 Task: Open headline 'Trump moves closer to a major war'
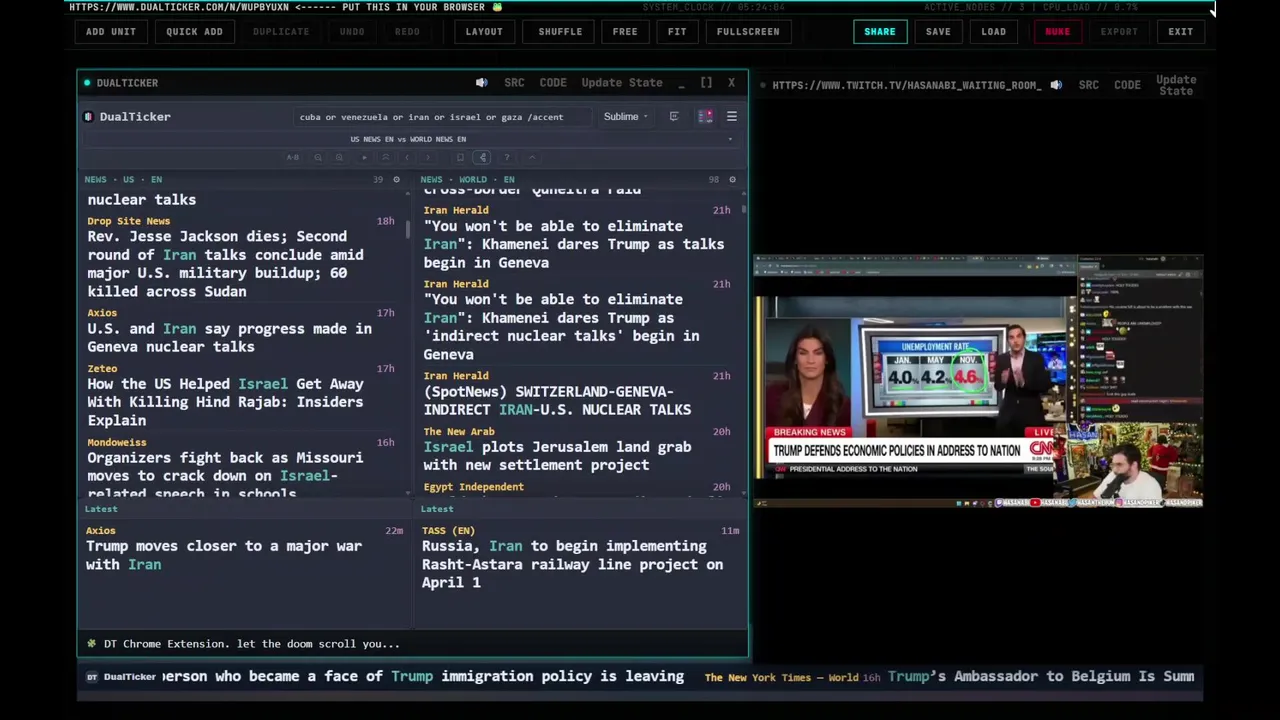pos(224,556)
